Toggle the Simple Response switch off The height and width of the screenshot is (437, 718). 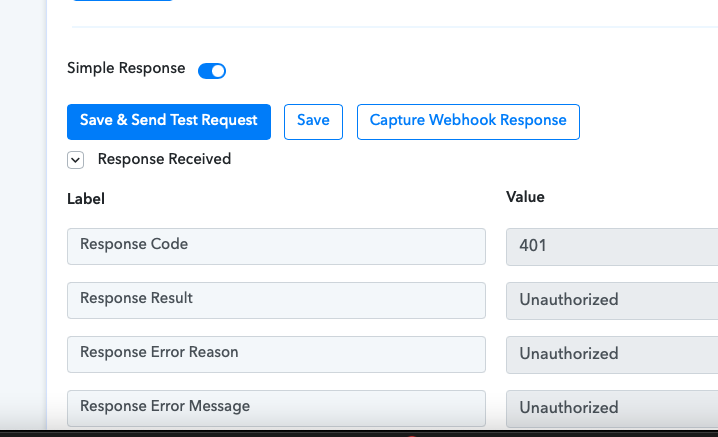click(212, 71)
